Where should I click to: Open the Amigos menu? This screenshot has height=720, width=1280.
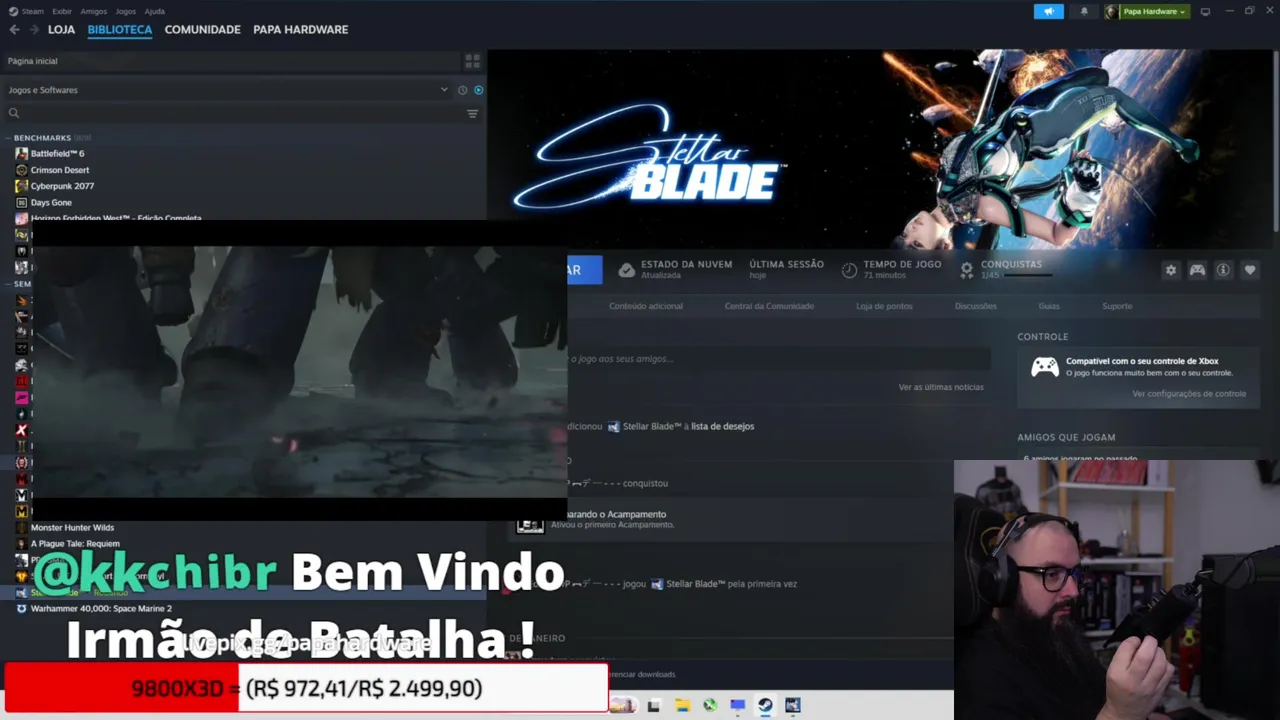tap(94, 11)
